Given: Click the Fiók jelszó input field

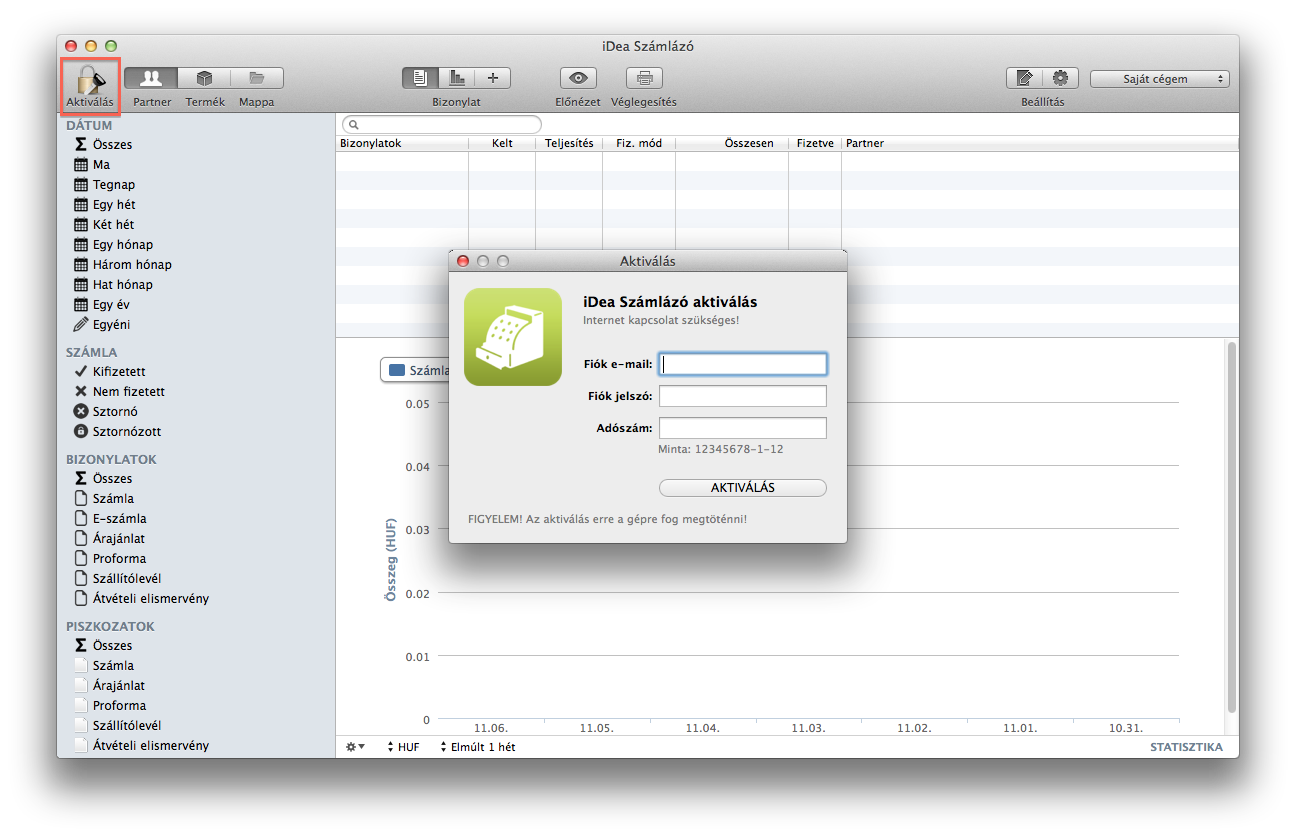Looking at the screenshot, I should click(743, 396).
